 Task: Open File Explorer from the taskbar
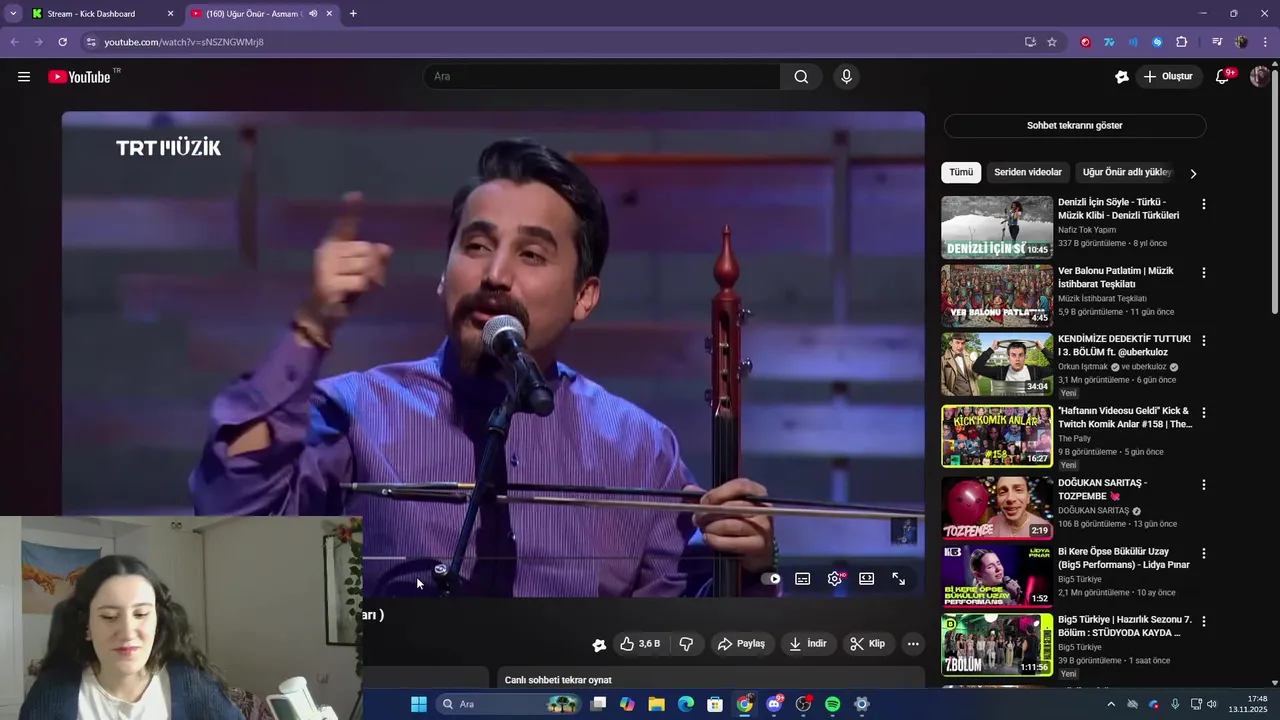656,704
